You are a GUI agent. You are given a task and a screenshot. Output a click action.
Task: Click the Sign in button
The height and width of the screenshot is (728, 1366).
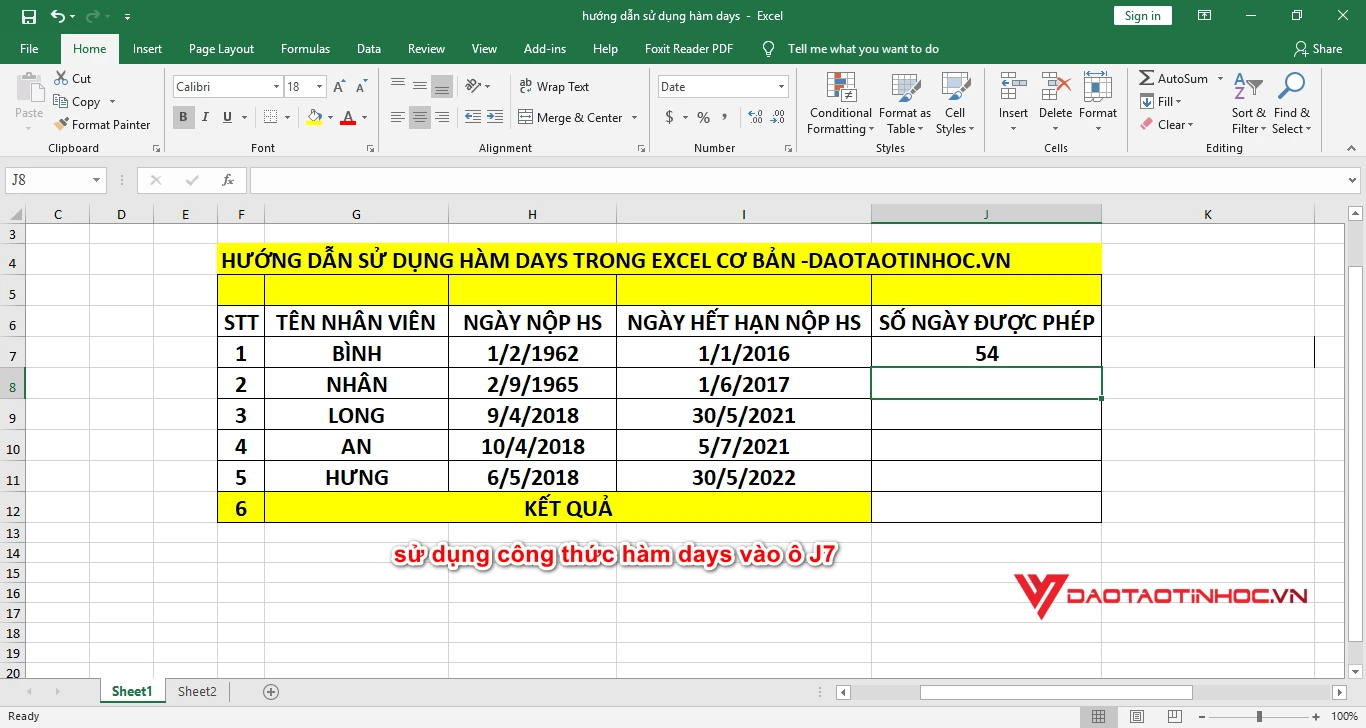point(1142,16)
